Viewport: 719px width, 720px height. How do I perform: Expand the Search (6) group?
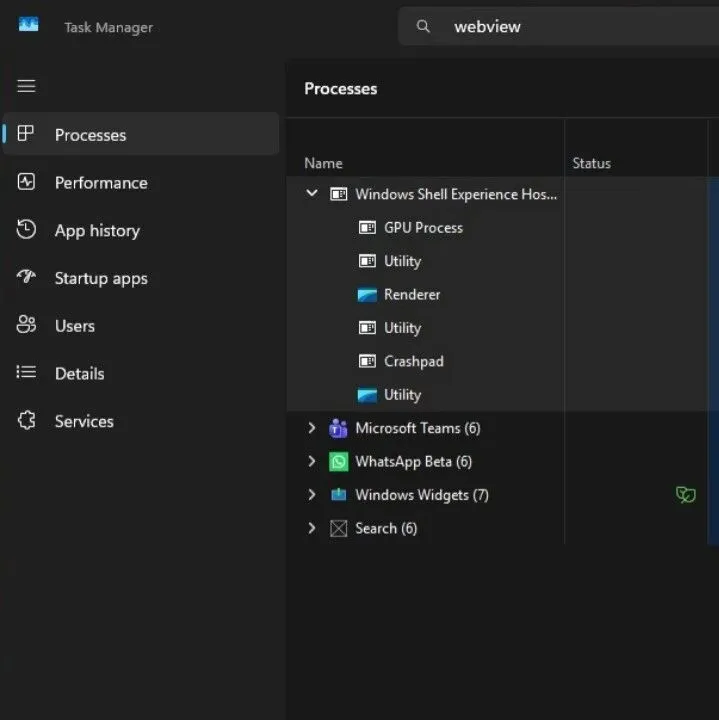tap(312, 528)
